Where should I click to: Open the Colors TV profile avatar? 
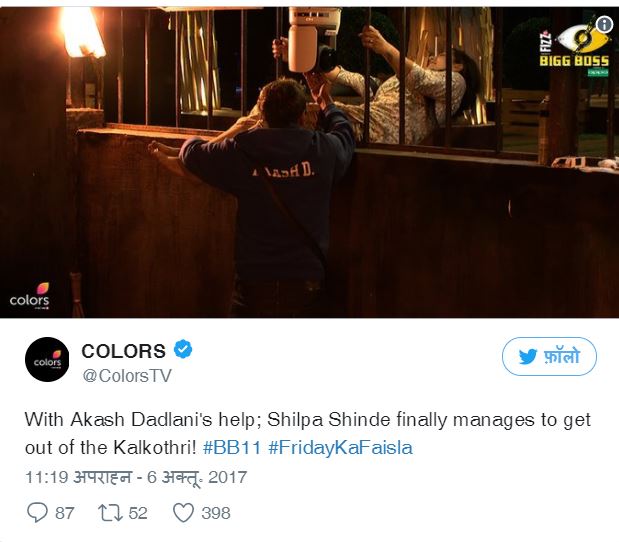click(47, 359)
